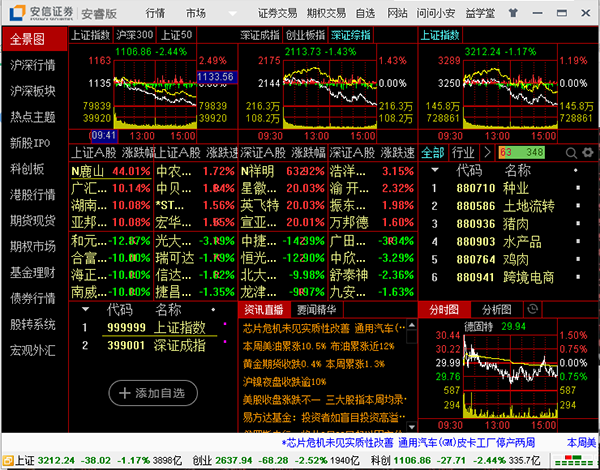Select 全景图 in the sidebar

point(34,39)
